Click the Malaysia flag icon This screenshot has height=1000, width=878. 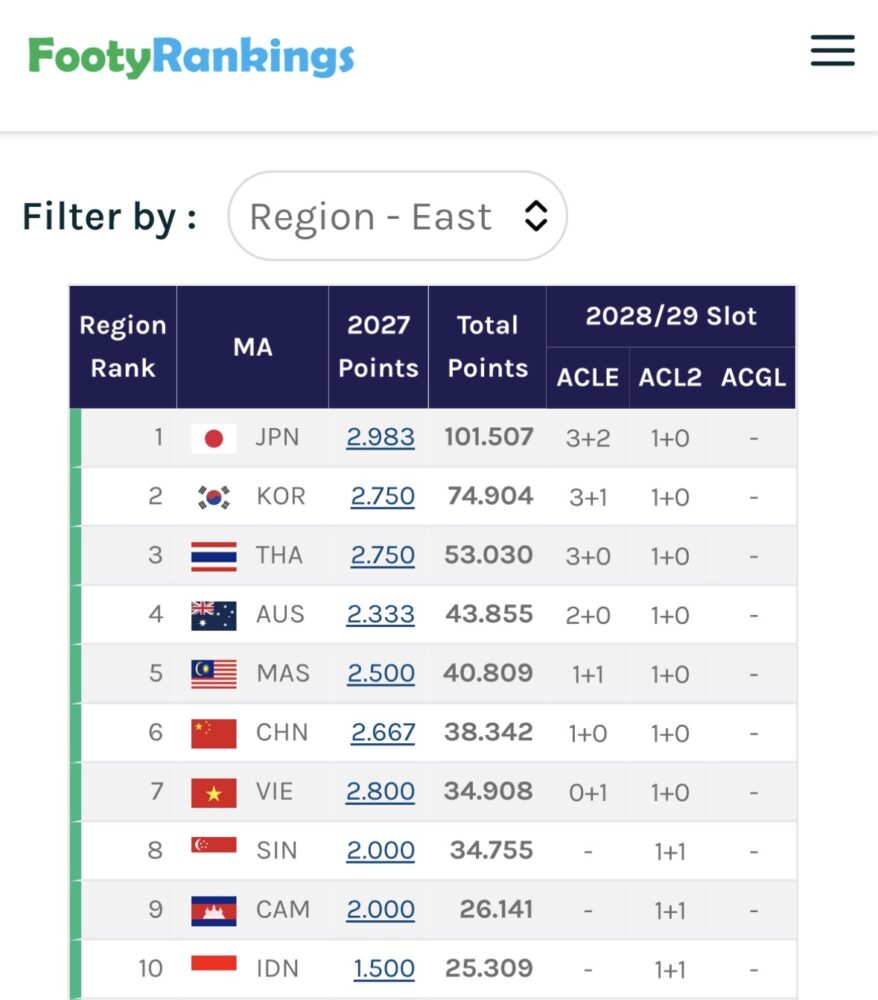tap(214, 674)
